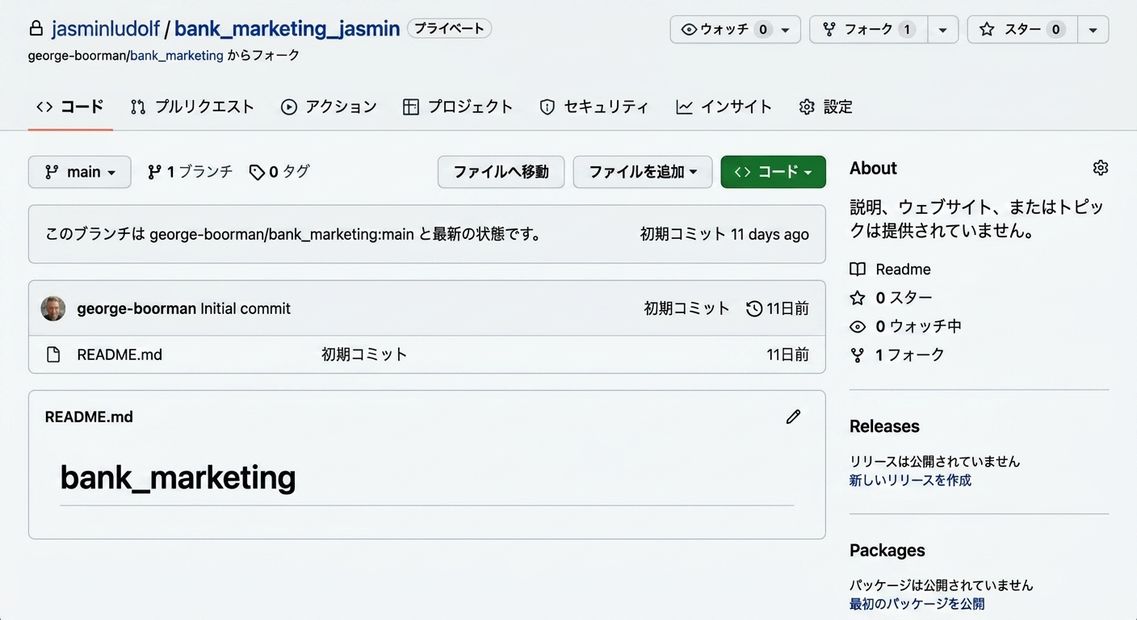Click george-boorman's avatar picture
1137x620 pixels.
pos(53,308)
